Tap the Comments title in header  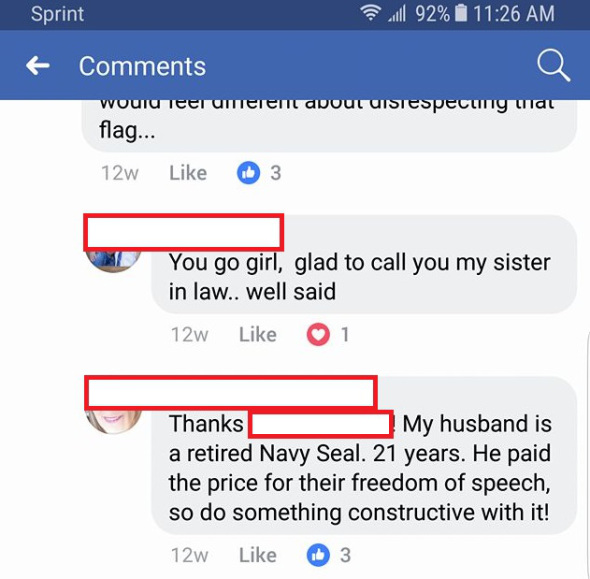pos(142,66)
